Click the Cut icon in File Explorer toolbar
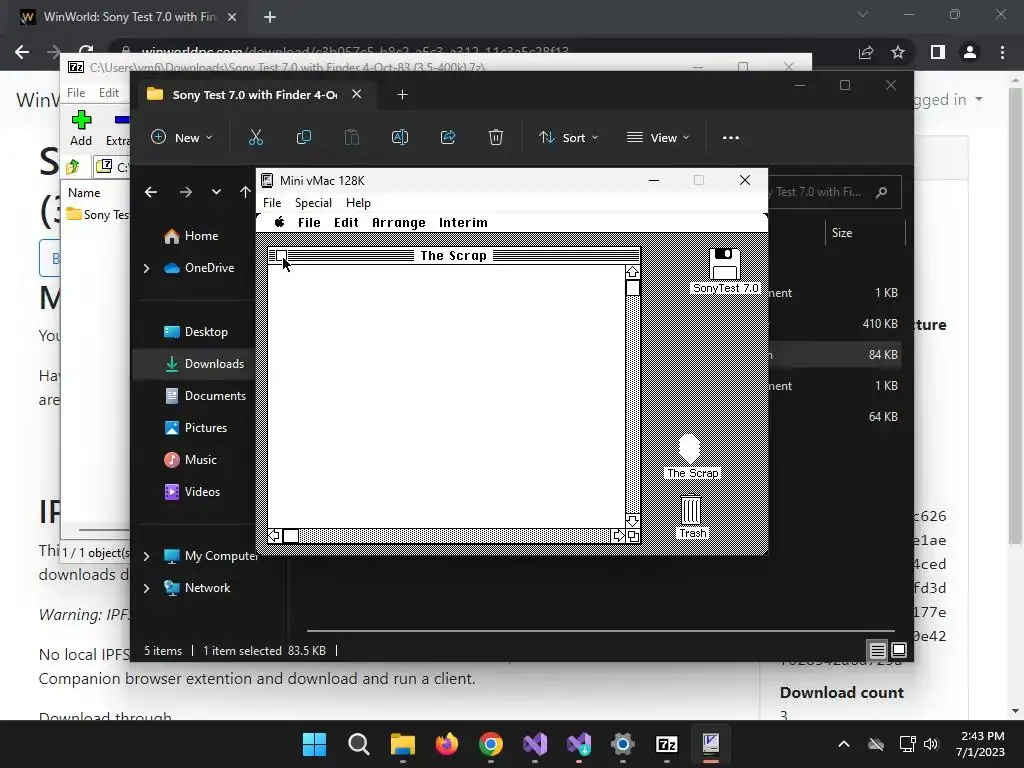The width and height of the screenshot is (1024, 768). tap(255, 137)
